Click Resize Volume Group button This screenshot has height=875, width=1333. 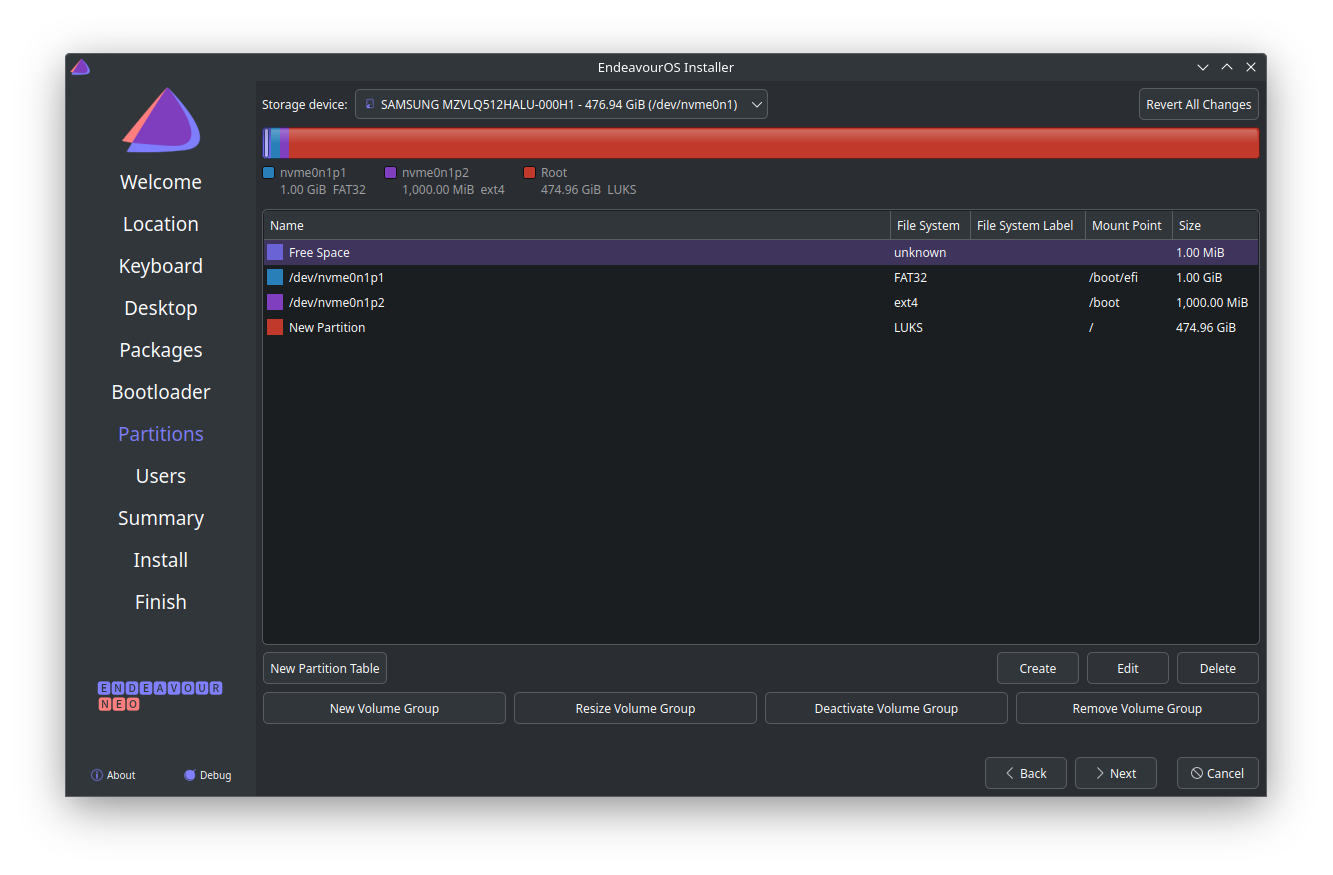[x=635, y=708]
